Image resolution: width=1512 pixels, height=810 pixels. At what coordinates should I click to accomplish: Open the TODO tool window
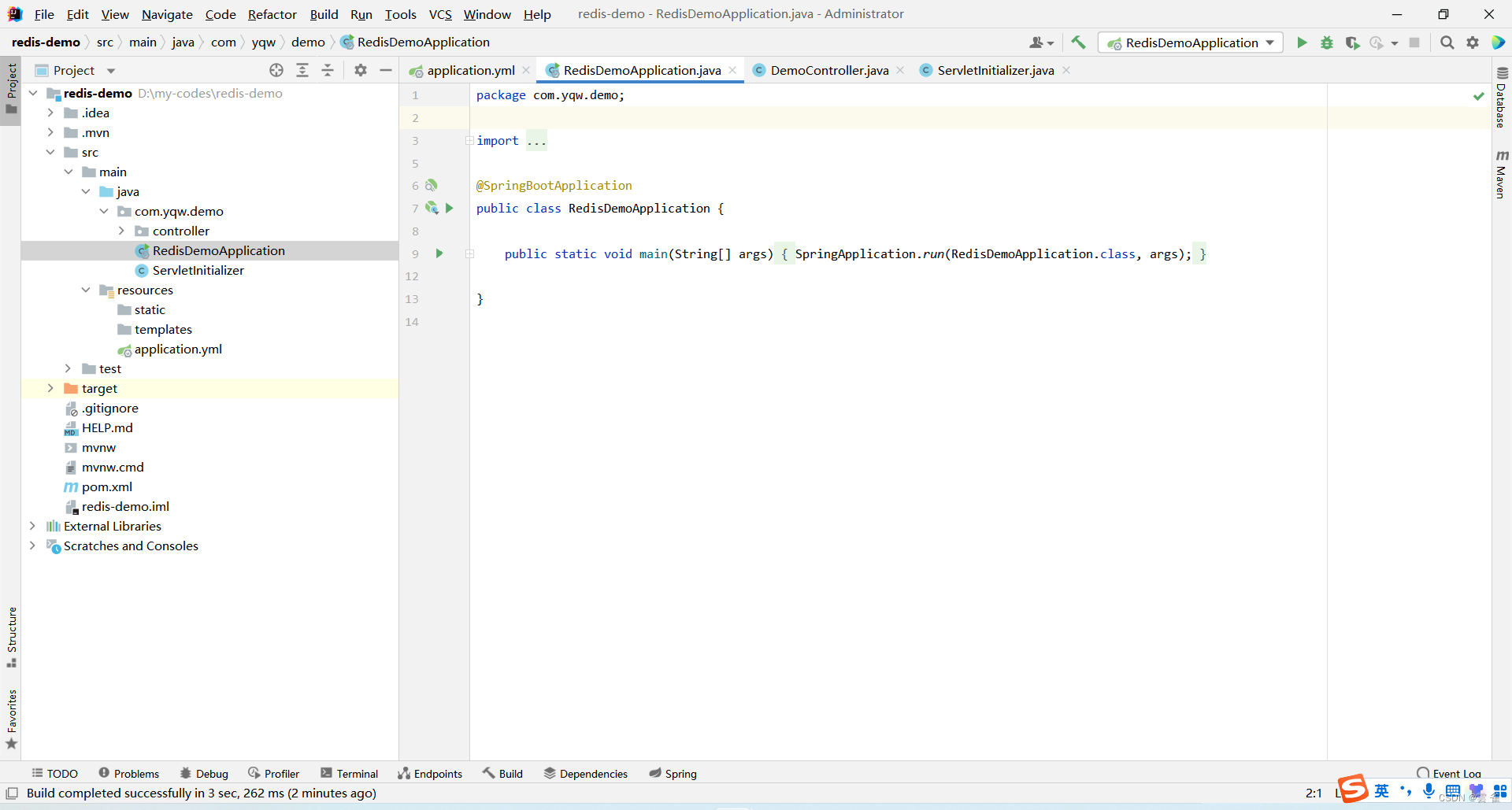54,774
